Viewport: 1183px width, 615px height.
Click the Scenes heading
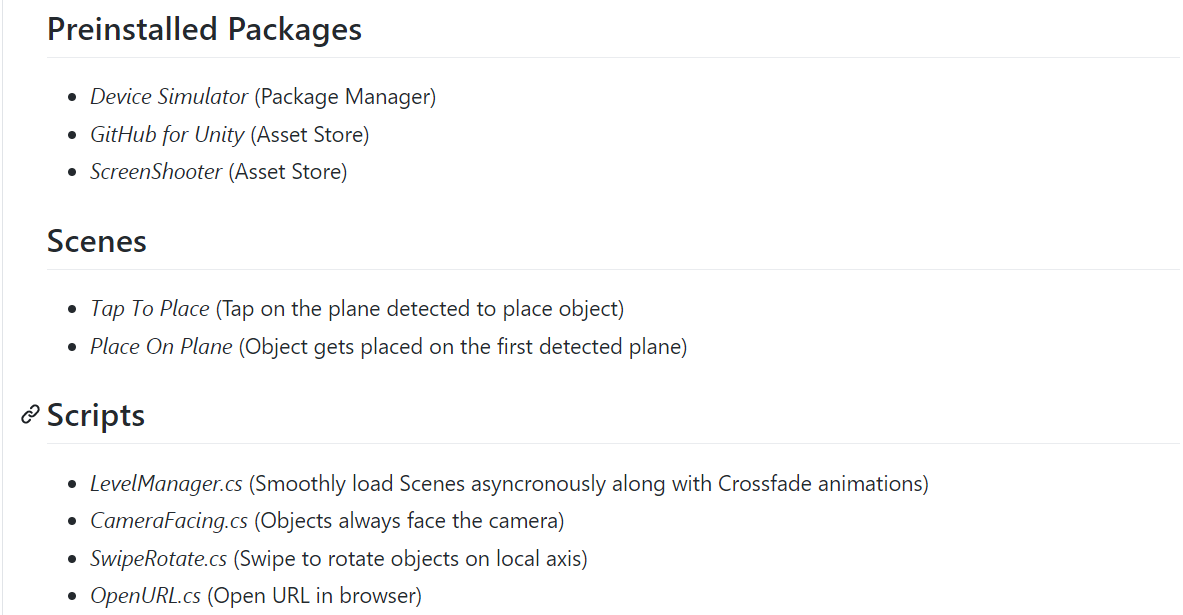97,241
